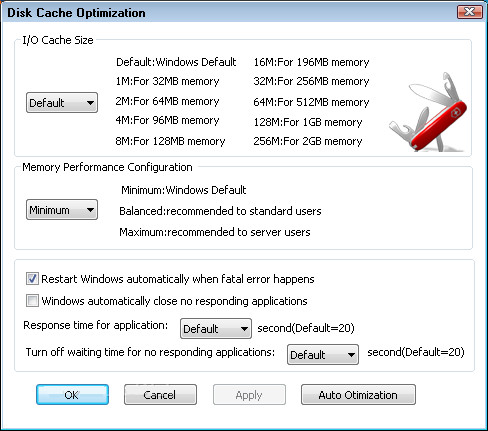The height and width of the screenshot is (431, 488).
Task: Close the Disk Cache Optimization dialog
Action: tap(470, 12)
